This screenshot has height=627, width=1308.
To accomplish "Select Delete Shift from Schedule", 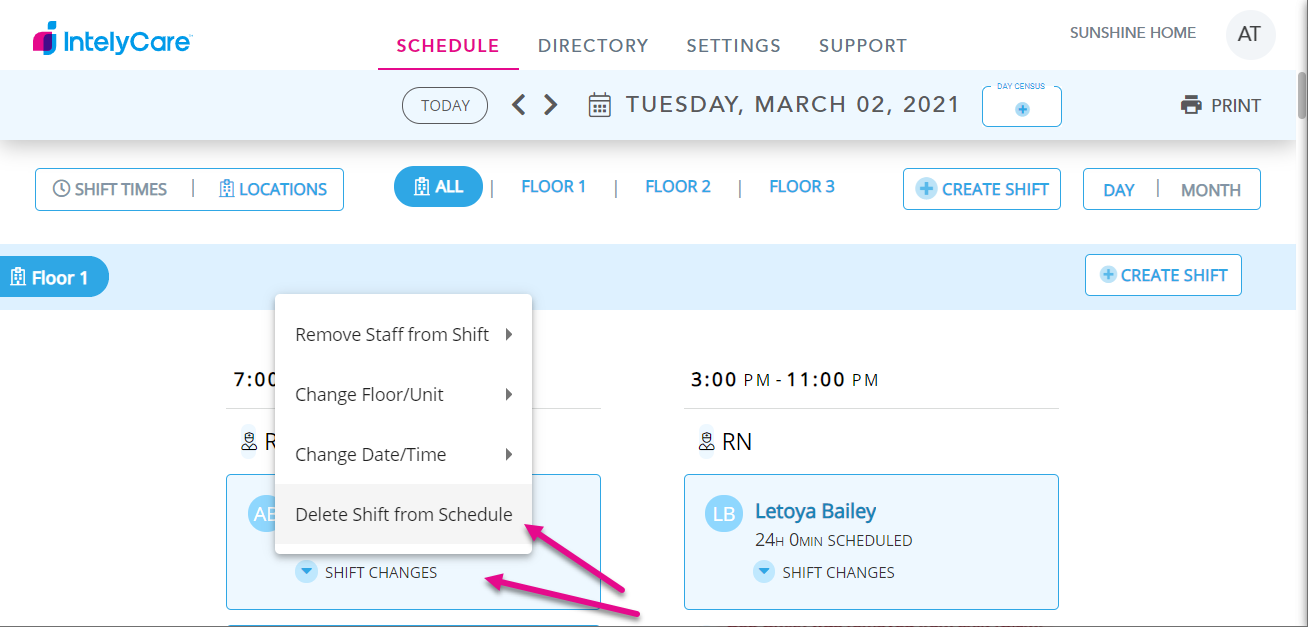I will [403, 514].
